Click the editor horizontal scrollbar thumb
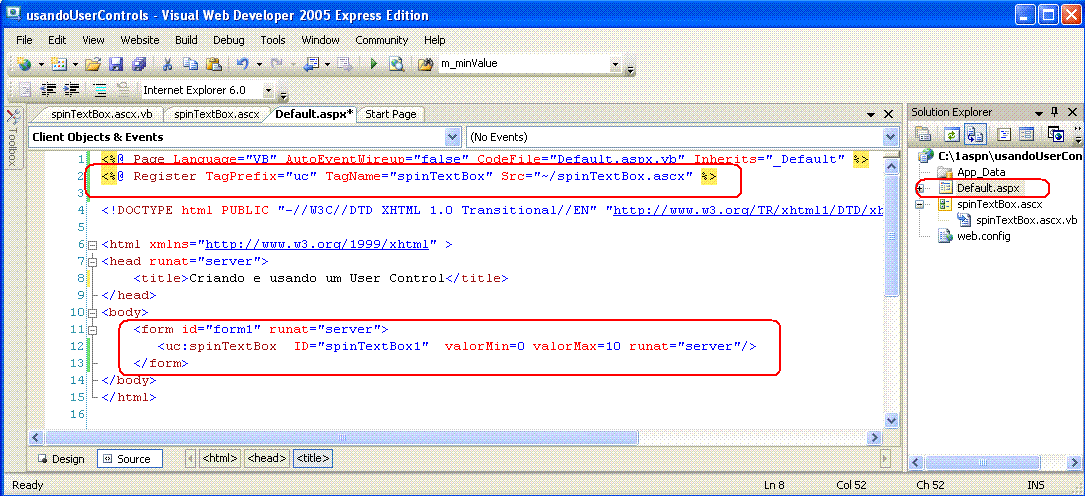1085x496 pixels. [x=340, y=438]
